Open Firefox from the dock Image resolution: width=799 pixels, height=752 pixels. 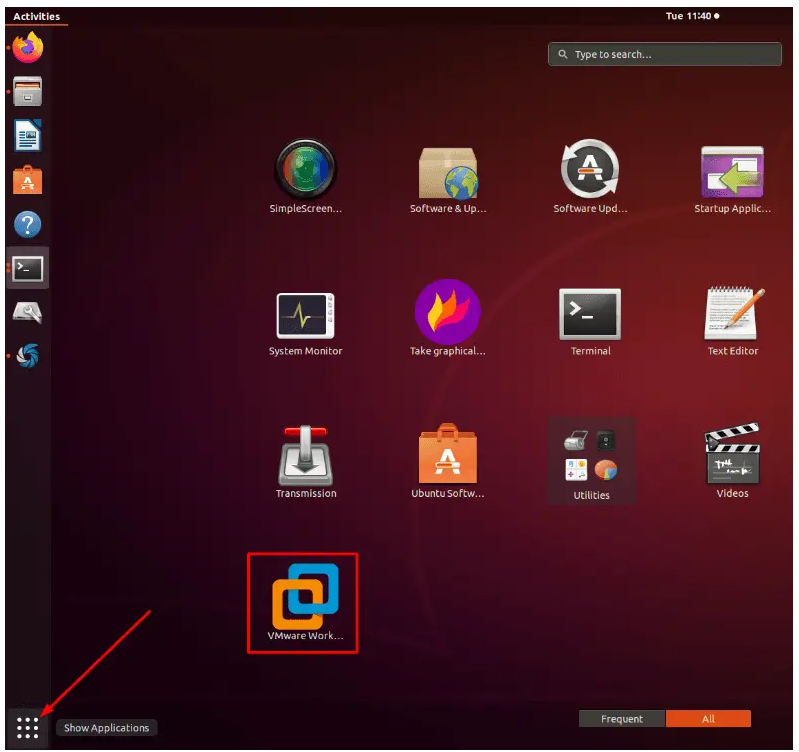coord(28,47)
